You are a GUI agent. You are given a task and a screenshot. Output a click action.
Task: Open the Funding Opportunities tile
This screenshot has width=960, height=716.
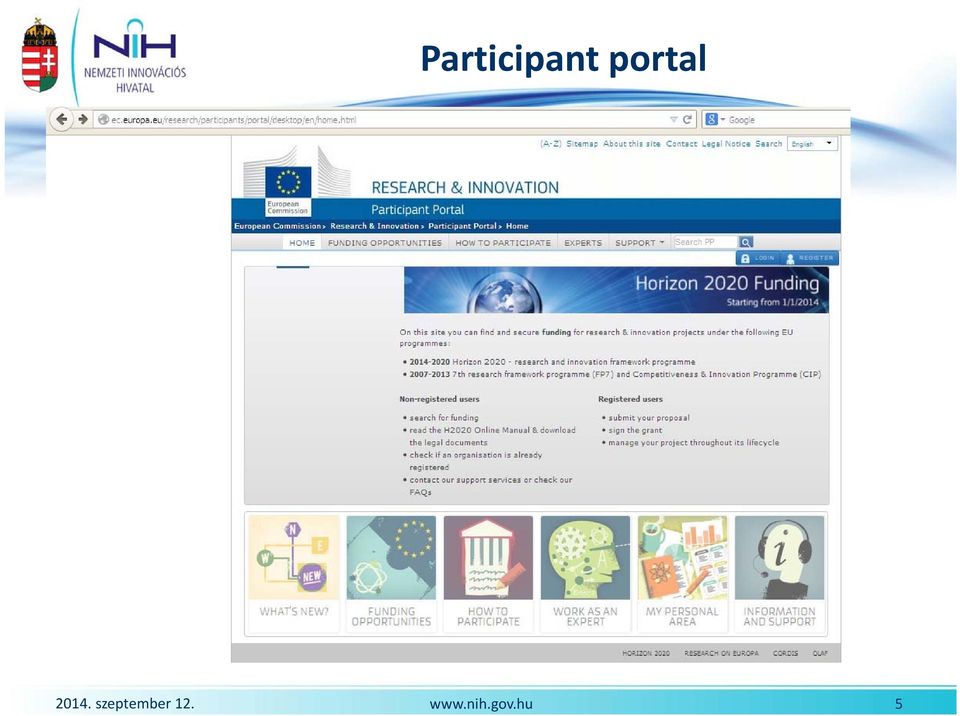pos(391,572)
